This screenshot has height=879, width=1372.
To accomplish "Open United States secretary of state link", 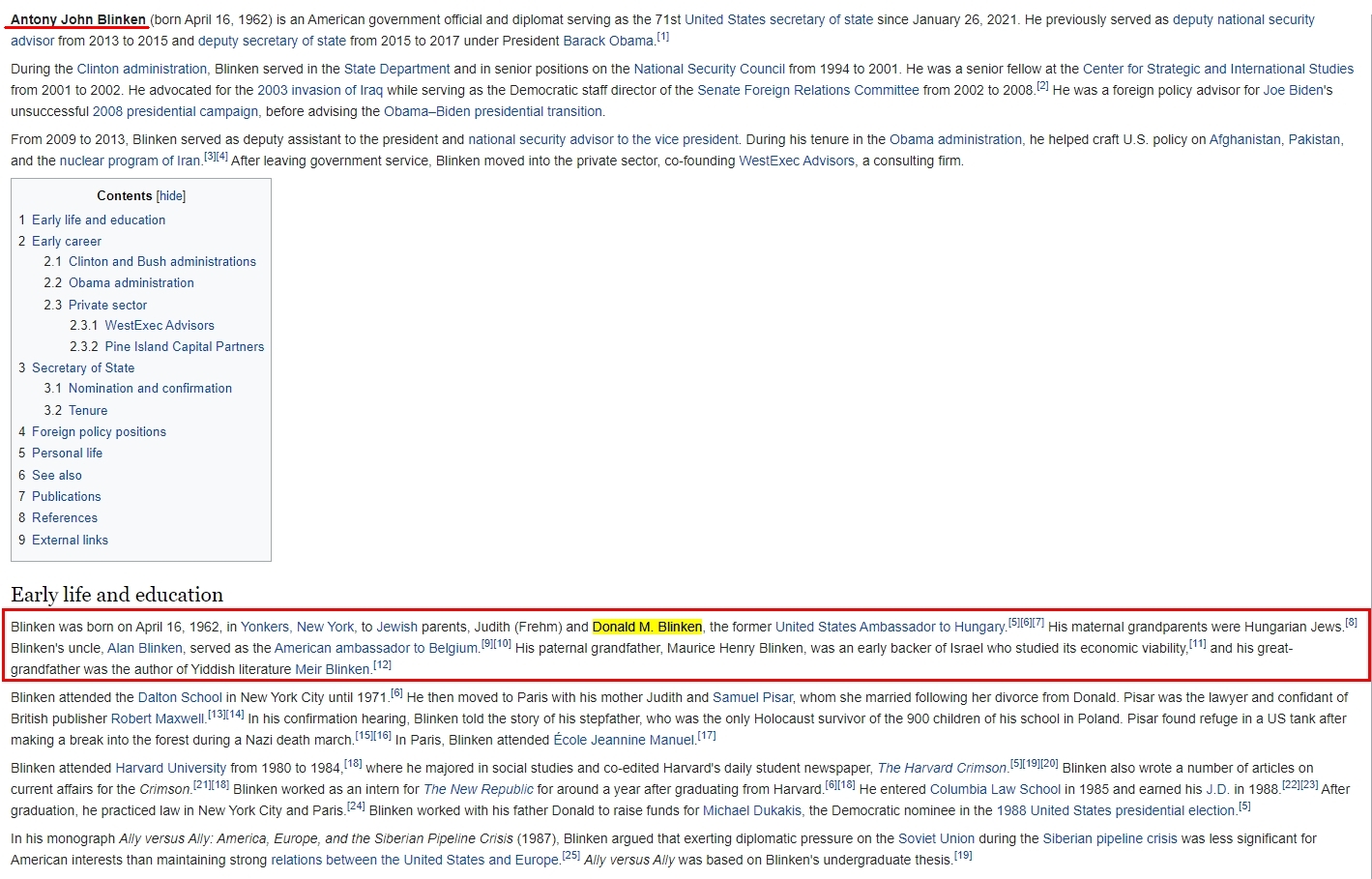I will point(779,19).
